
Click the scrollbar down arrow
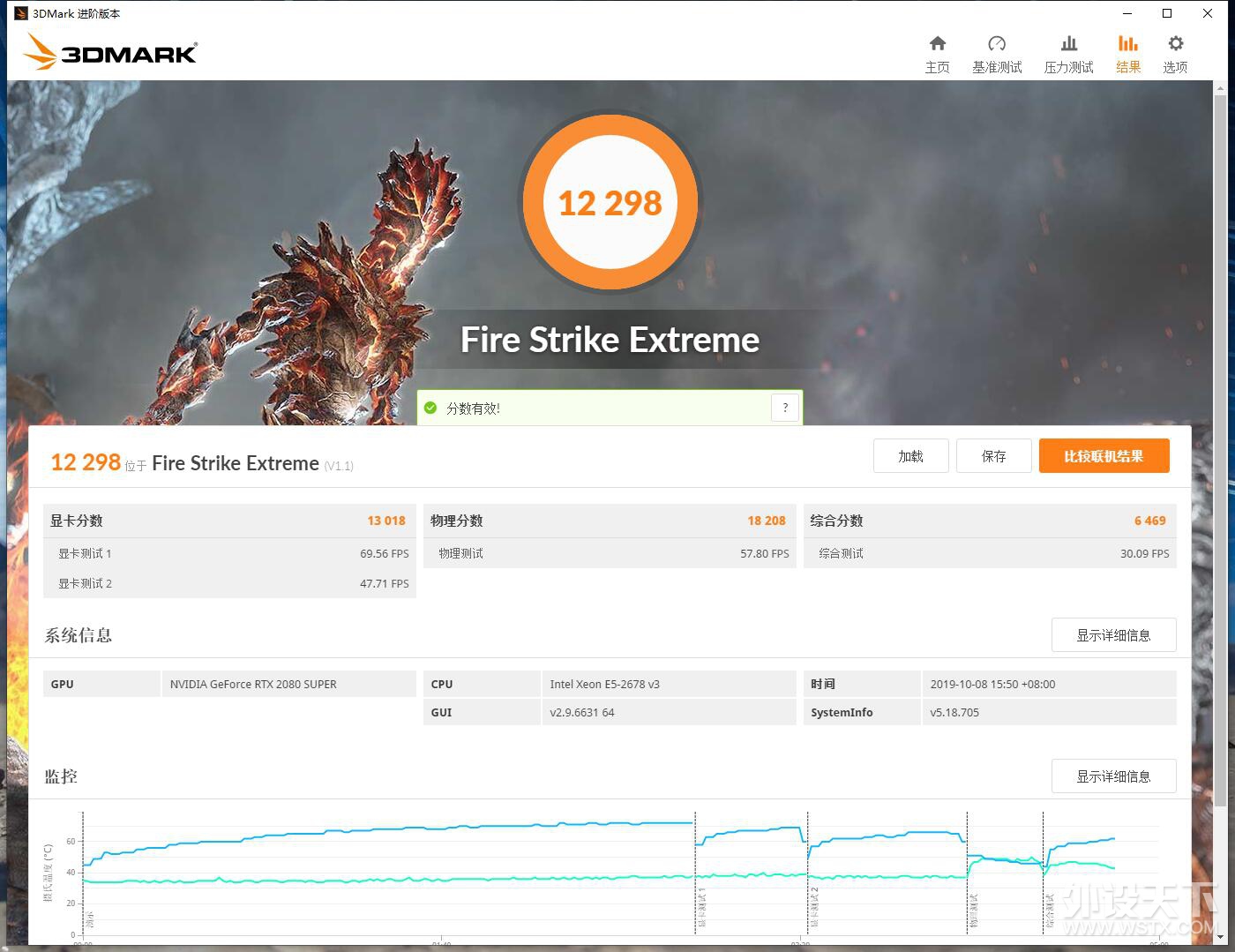1220,936
